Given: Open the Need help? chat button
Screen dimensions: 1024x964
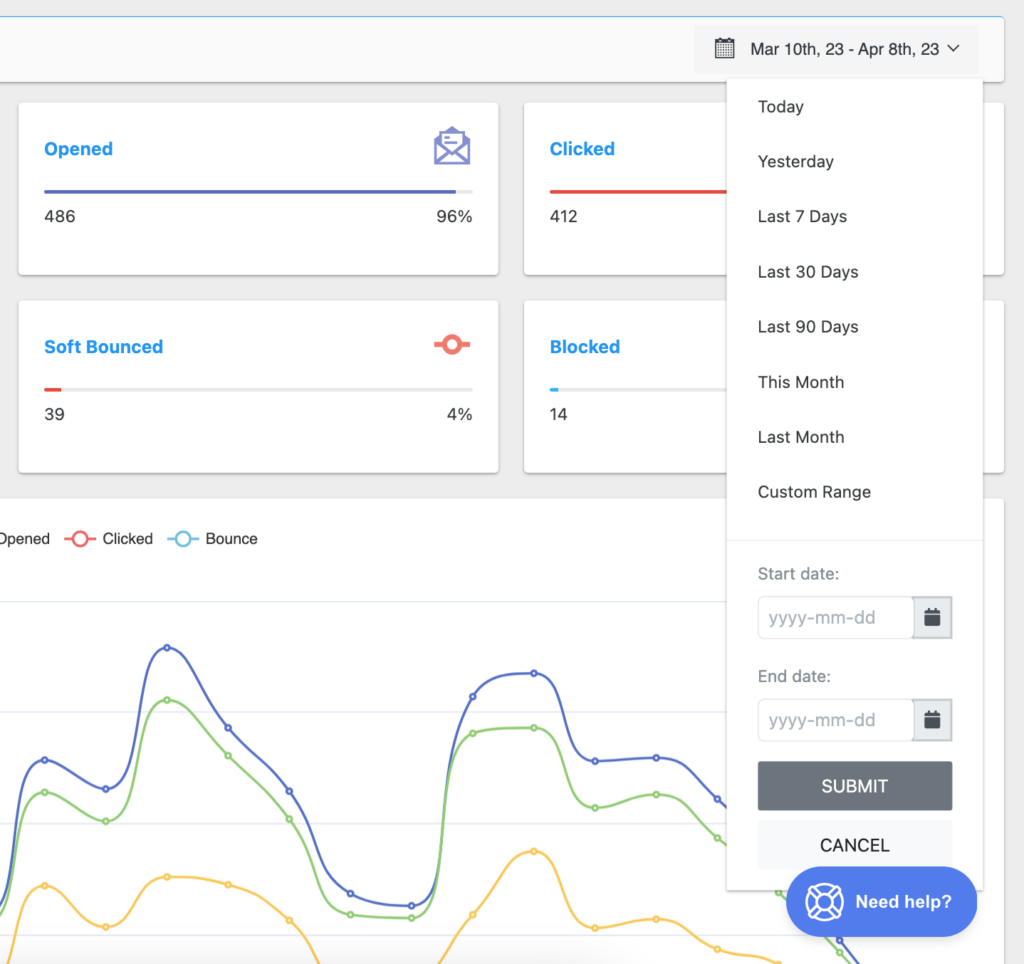Looking at the screenshot, I should [882, 901].
